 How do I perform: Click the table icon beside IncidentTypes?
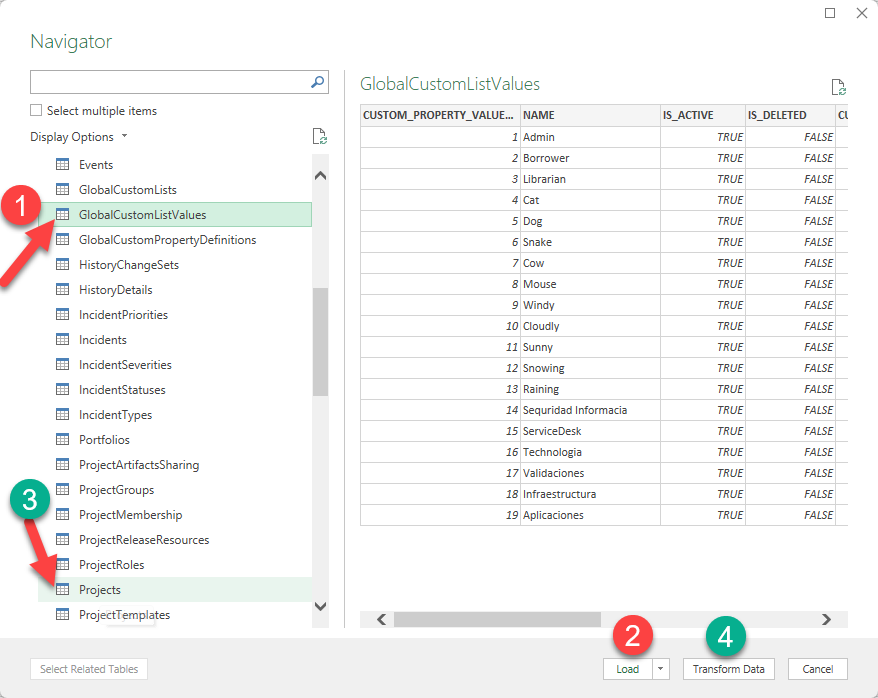pos(62,415)
